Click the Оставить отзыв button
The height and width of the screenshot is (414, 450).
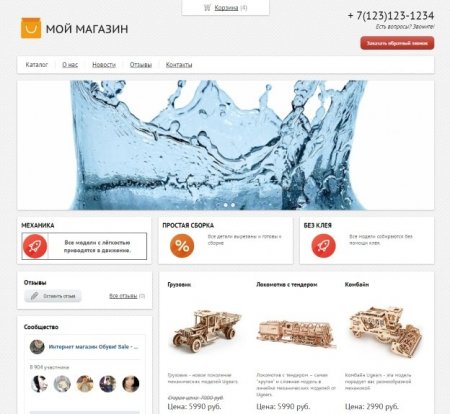53,296
